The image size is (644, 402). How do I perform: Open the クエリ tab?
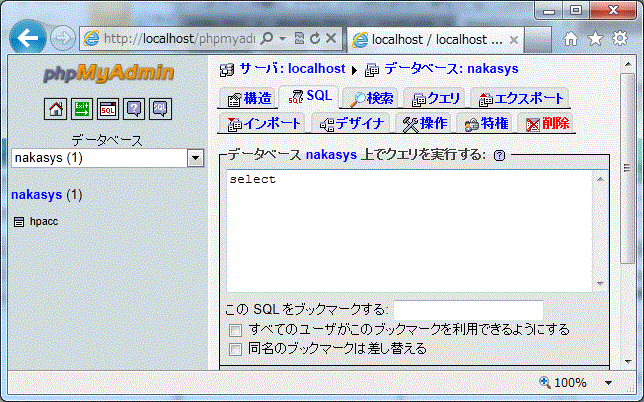pyautogui.click(x=435, y=99)
